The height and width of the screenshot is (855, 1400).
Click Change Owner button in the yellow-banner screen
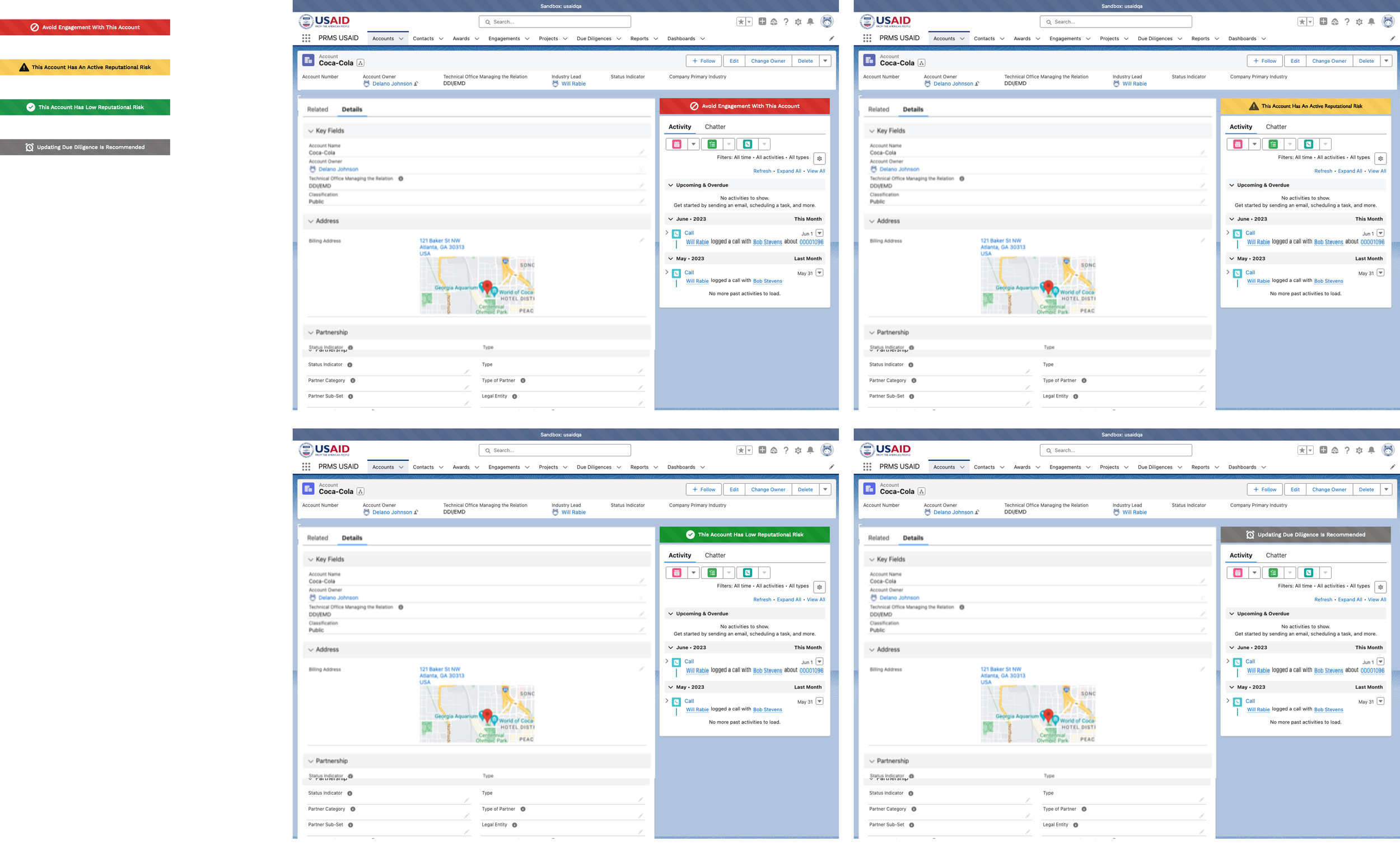coord(1328,61)
